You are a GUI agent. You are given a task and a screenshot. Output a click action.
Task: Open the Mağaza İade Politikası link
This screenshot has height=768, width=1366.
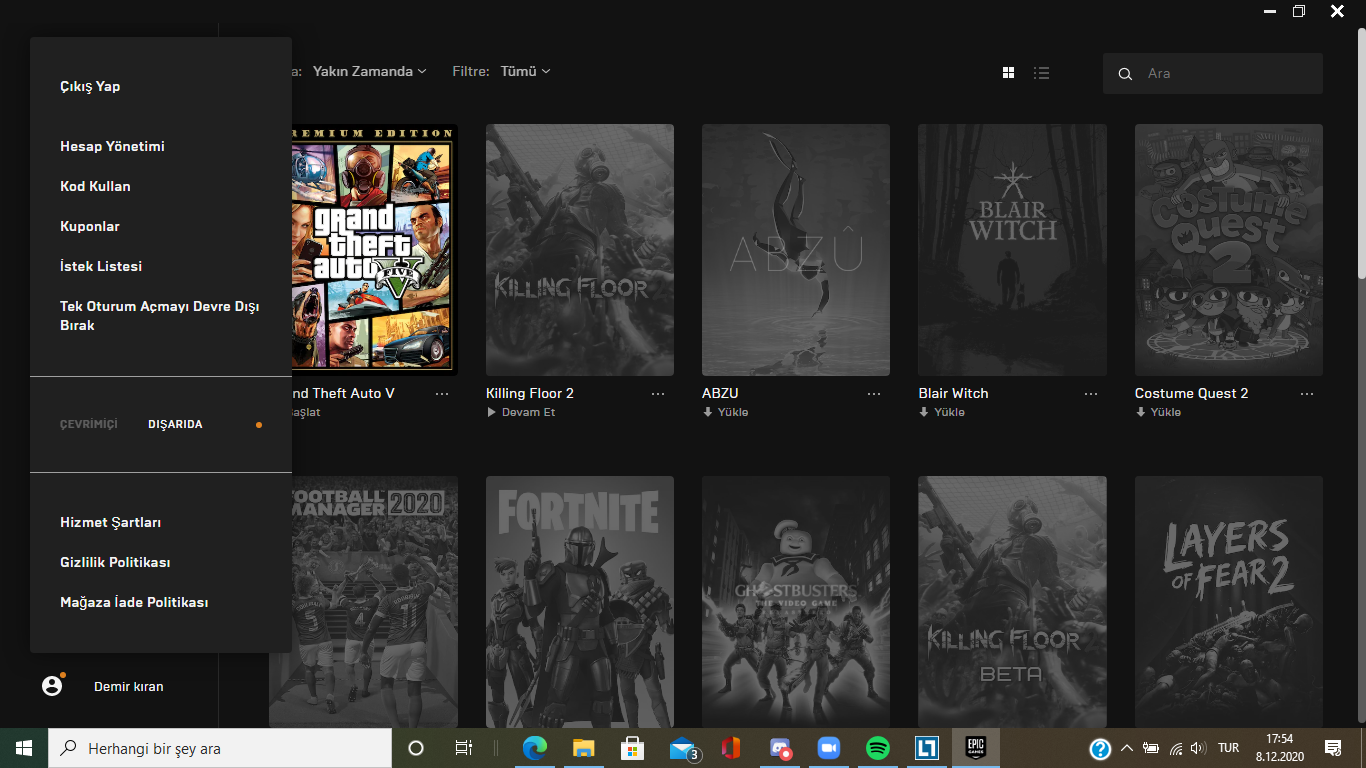[134, 602]
